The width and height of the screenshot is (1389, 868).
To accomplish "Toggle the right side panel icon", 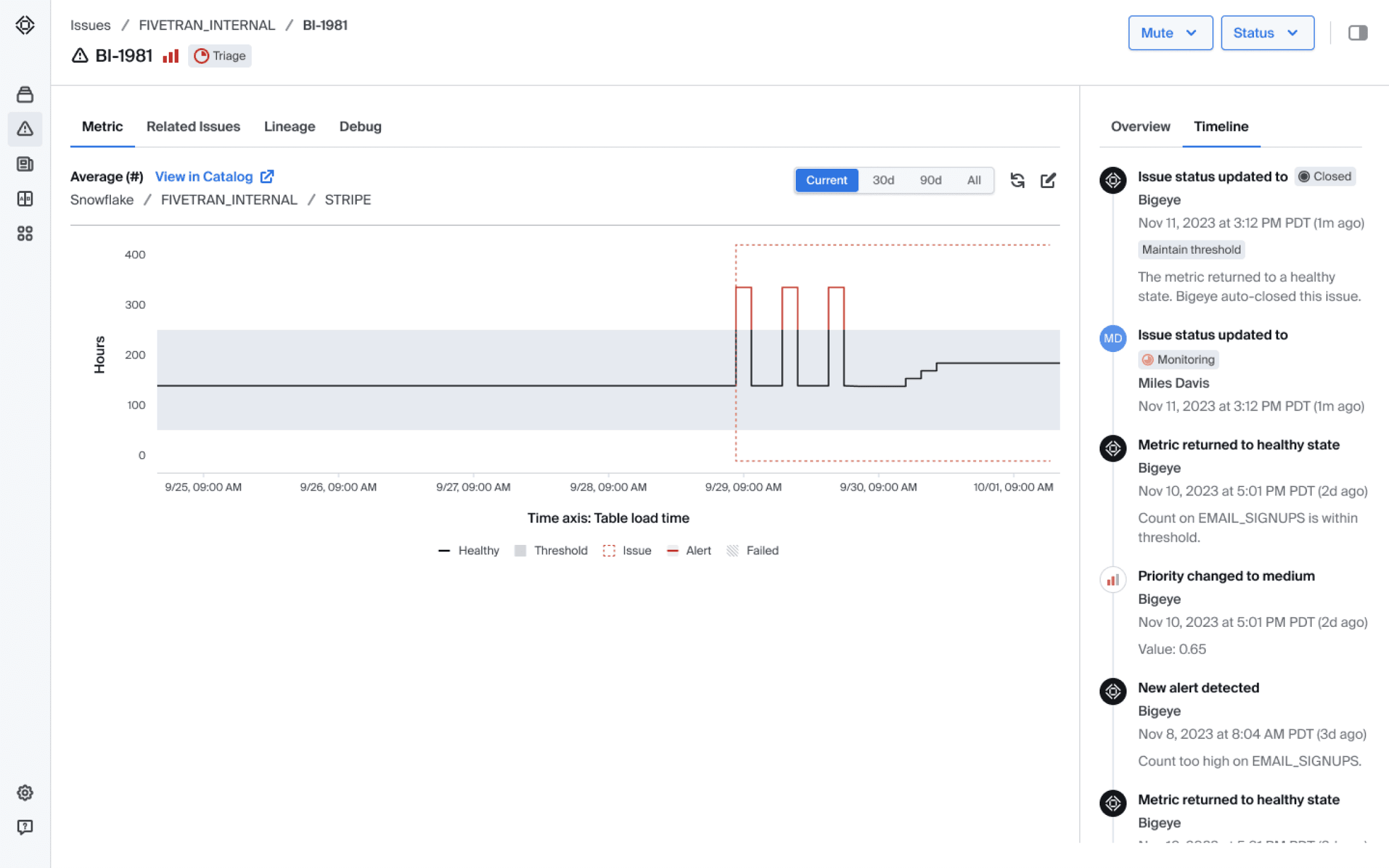I will [x=1358, y=33].
